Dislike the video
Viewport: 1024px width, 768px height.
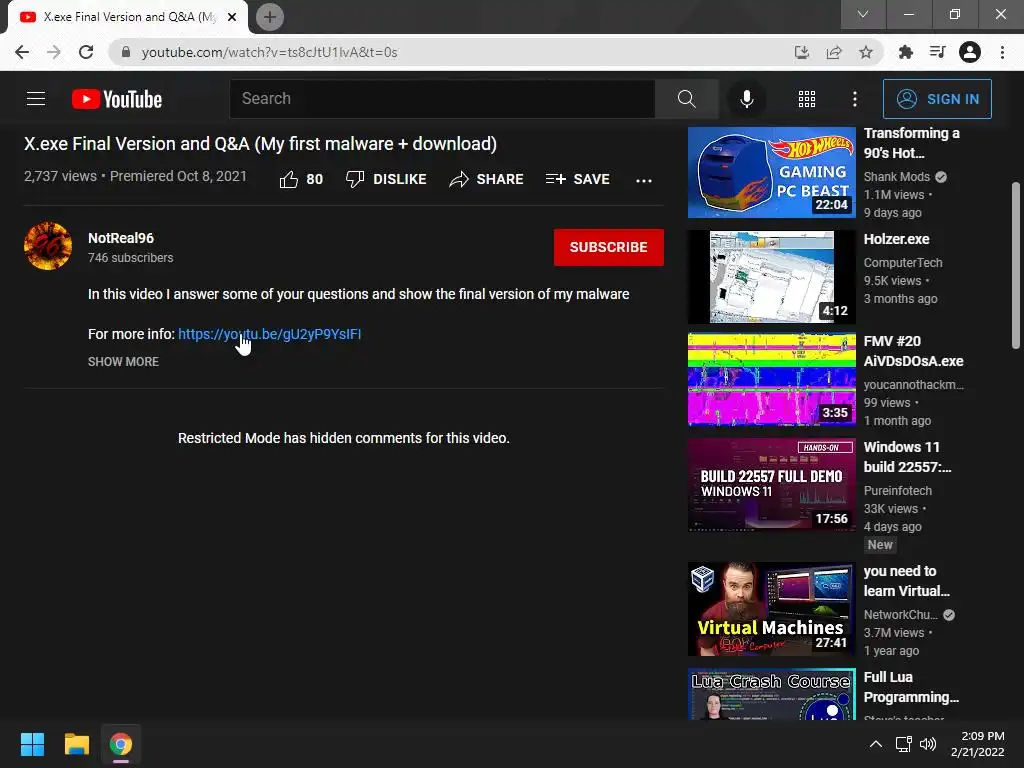pos(386,179)
